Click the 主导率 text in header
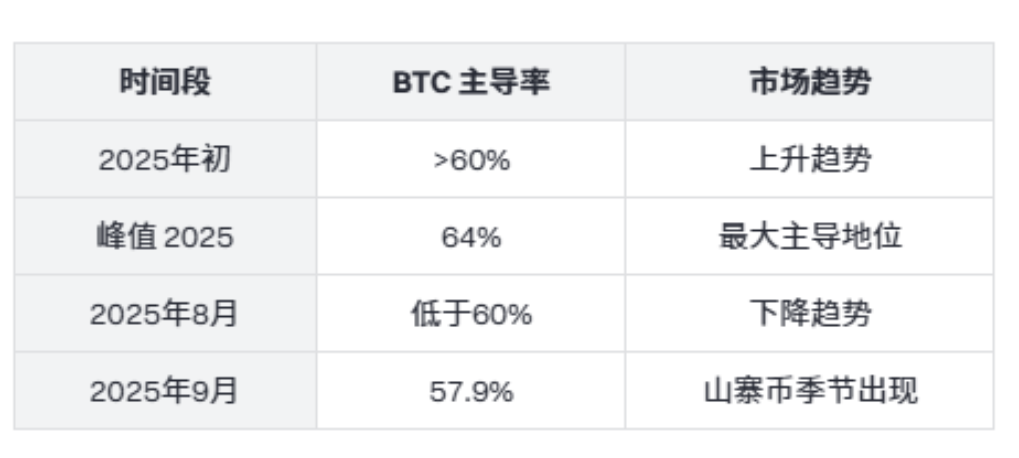This screenshot has width=1019, height=458. pyautogui.click(x=504, y=83)
